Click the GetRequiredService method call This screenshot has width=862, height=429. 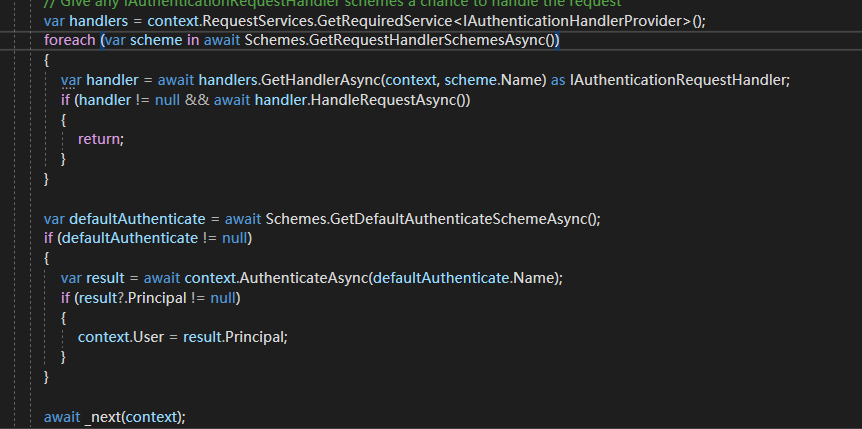(x=383, y=21)
